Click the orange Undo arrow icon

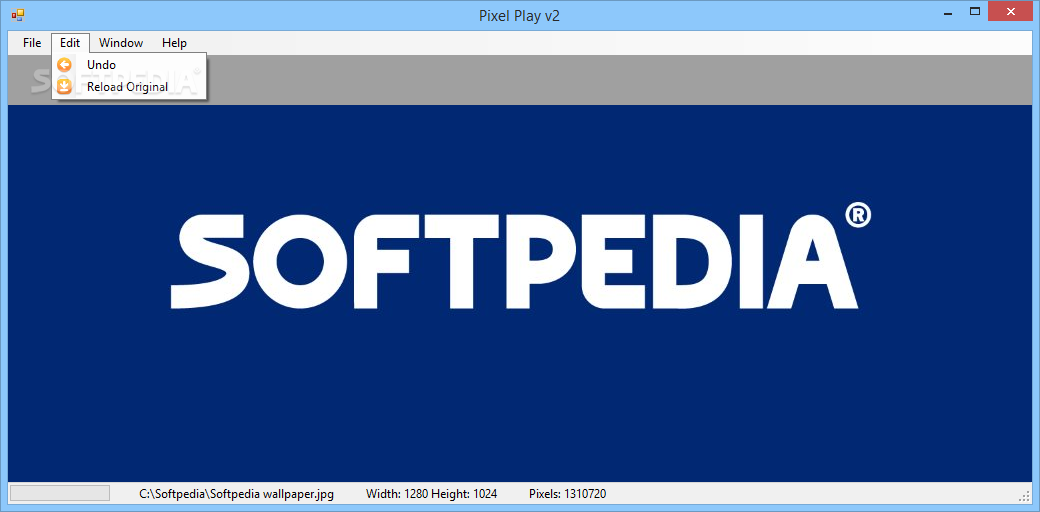[x=64, y=65]
